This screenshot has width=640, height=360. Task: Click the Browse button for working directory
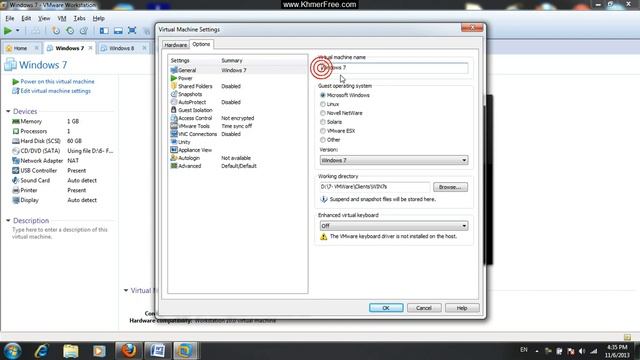(450, 187)
